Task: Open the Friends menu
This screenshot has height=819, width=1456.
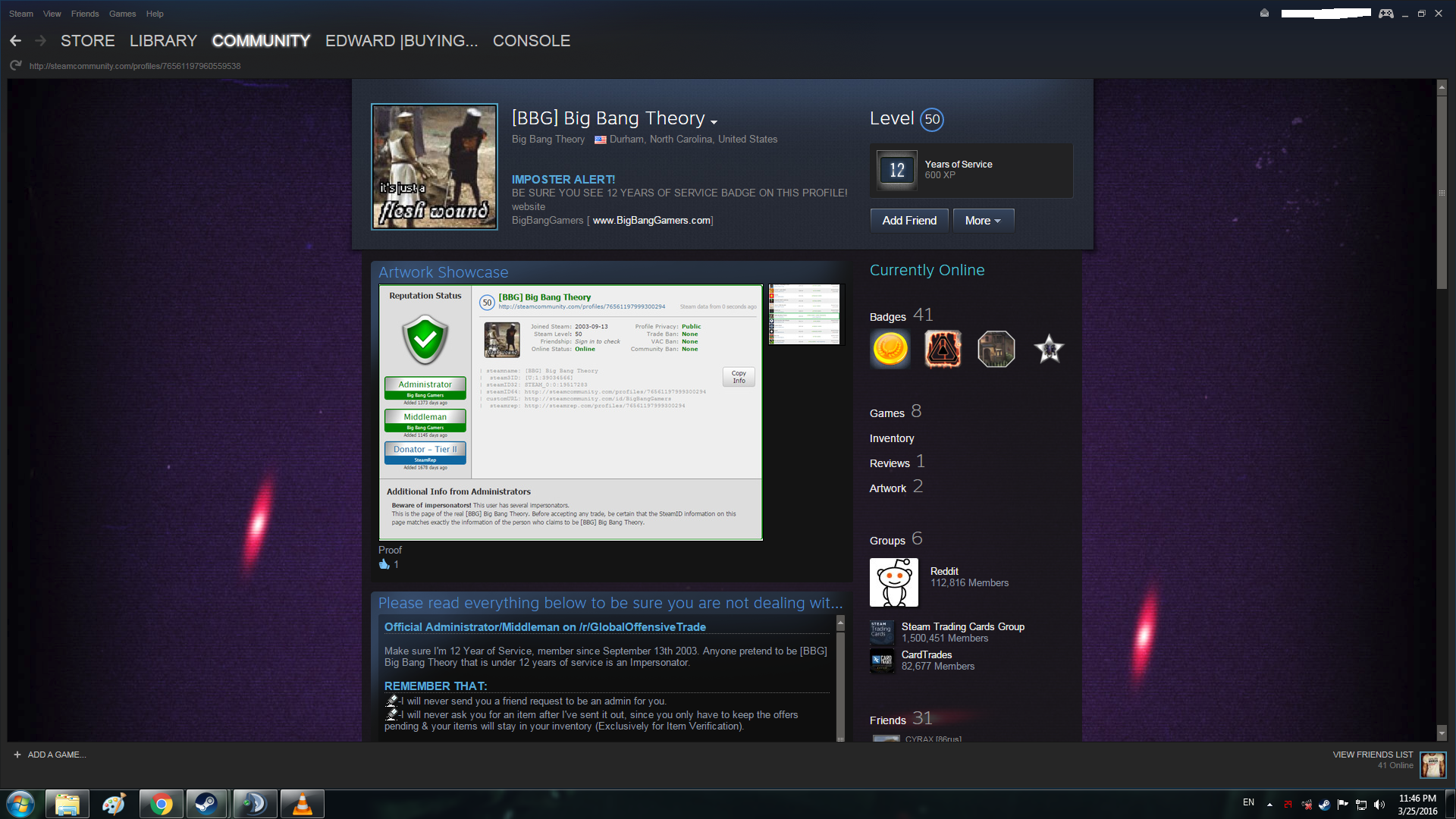Action: coord(85,14)
